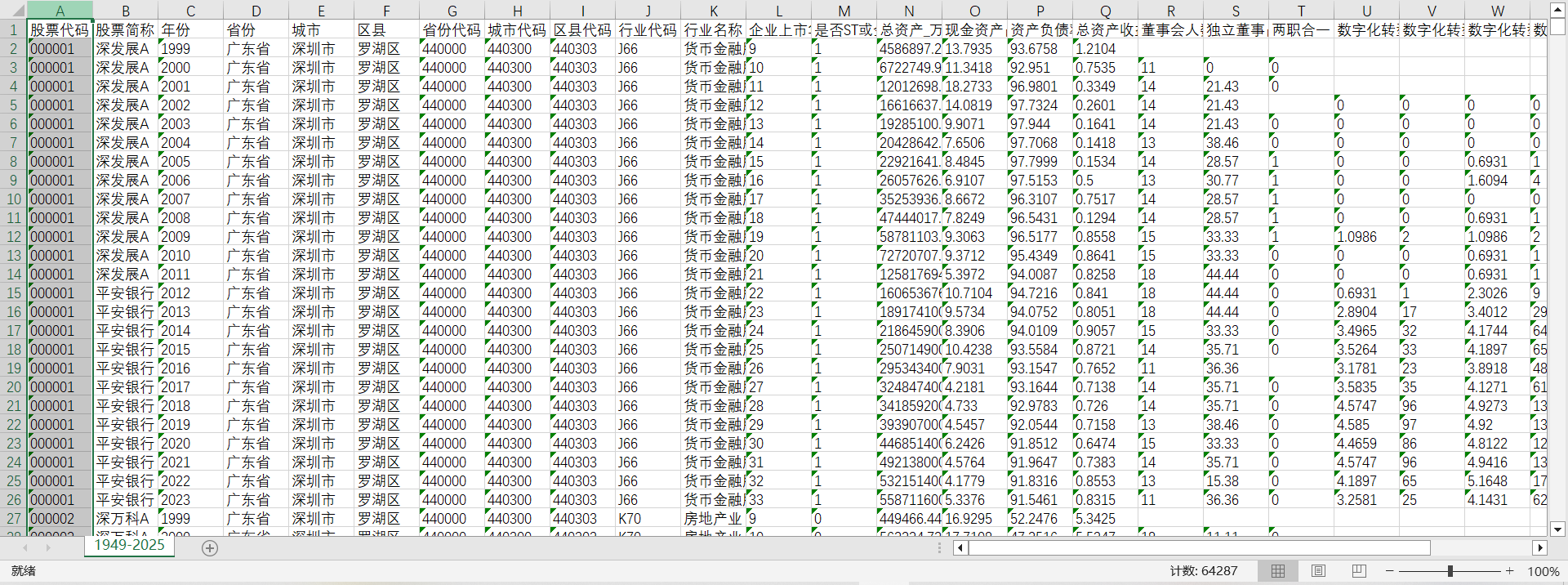Click cell 000002 in row 27
1568x585 pixels.
tap(60, 518)
